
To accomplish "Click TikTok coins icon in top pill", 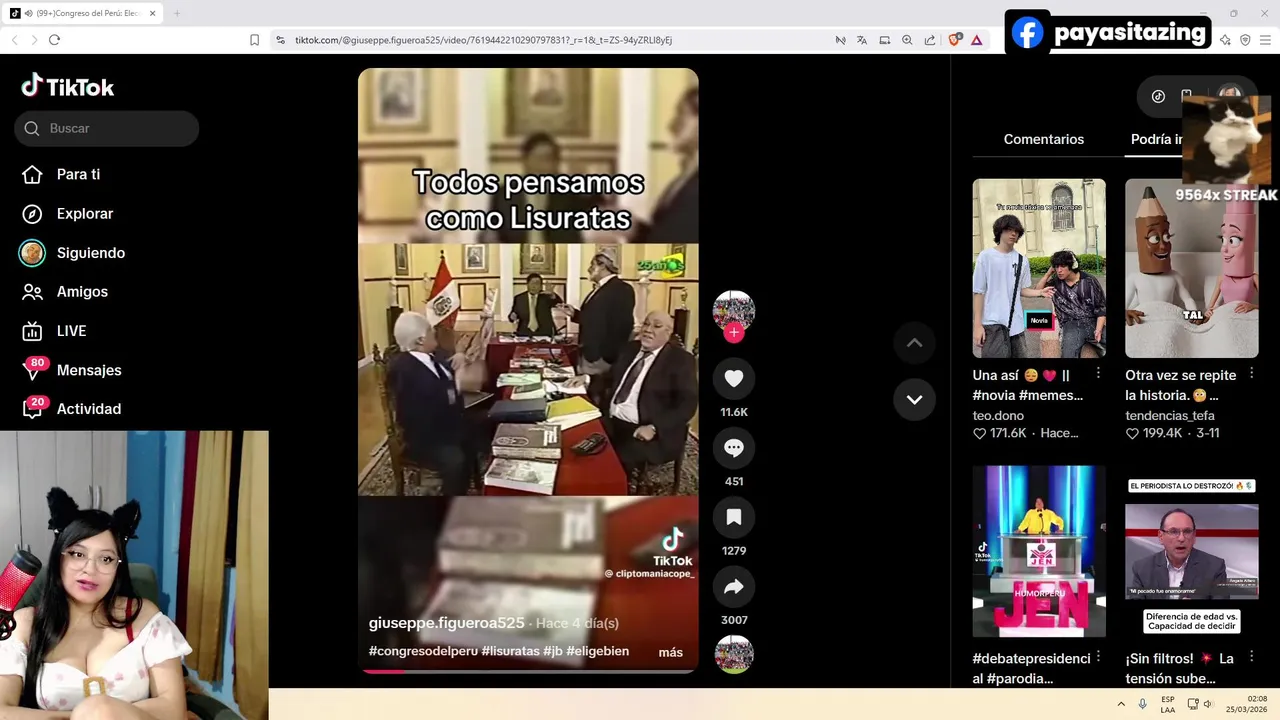I will (1158, 96).
